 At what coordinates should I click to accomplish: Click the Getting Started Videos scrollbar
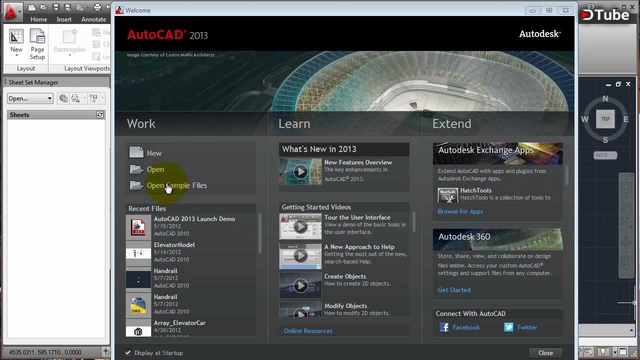(413, 222)
